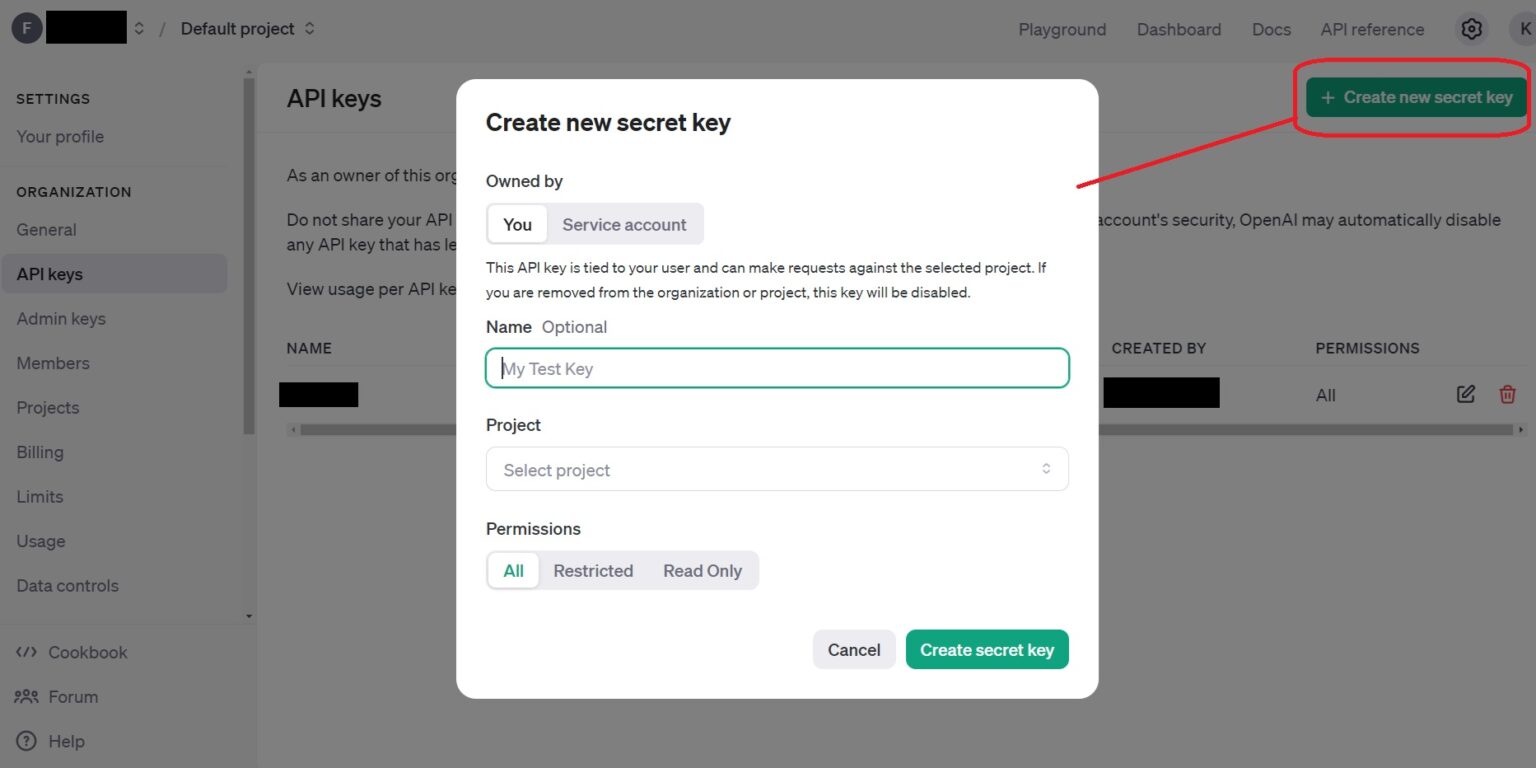This screenshot has width=1536, height=768.
Task: Click the user avatar K icon
Action: (1522, 29)
